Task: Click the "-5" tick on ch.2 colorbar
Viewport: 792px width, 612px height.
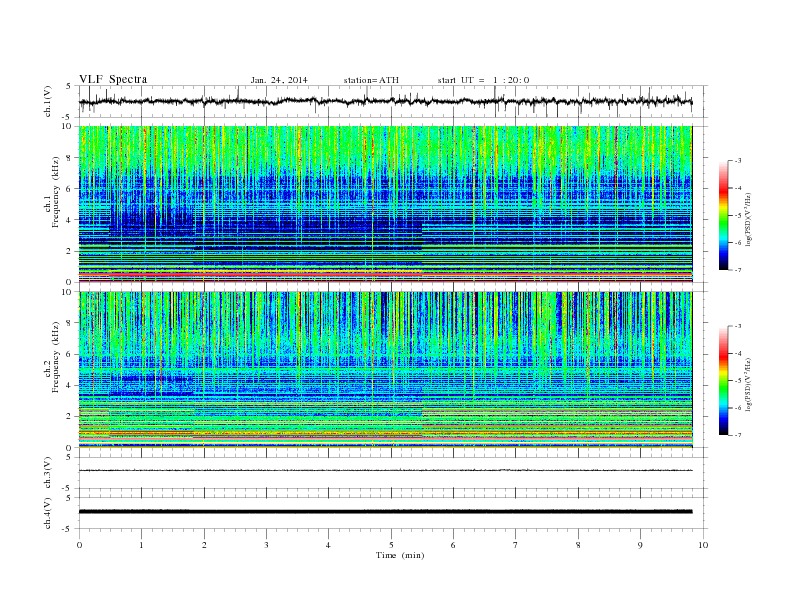Action: tap(738, 381)
